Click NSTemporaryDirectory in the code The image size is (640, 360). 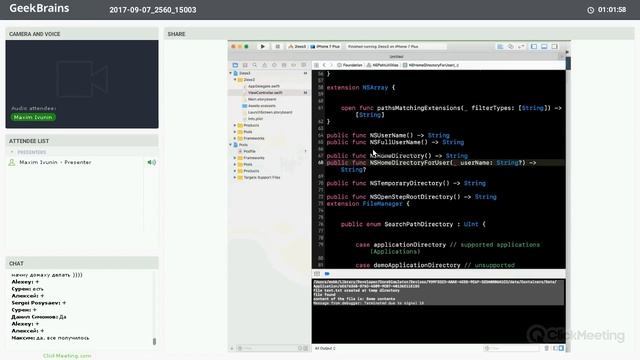point(407,183)
